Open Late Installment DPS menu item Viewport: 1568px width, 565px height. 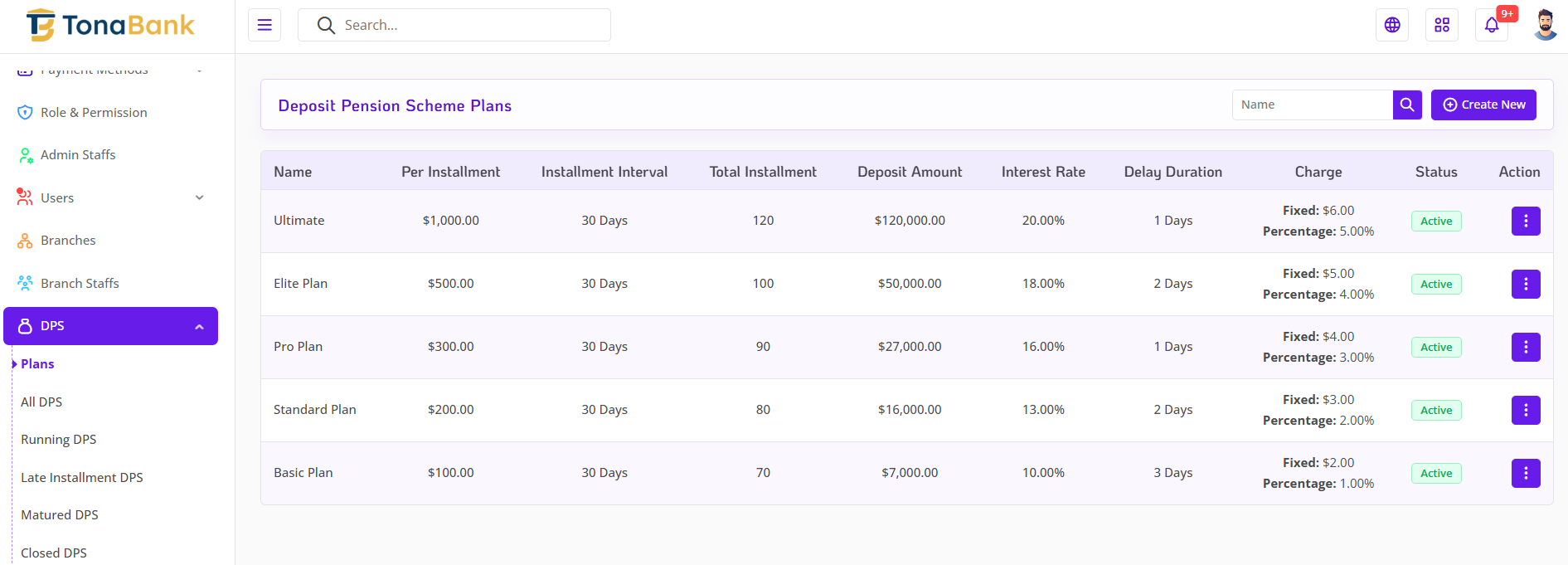click(x=81, y=477)
